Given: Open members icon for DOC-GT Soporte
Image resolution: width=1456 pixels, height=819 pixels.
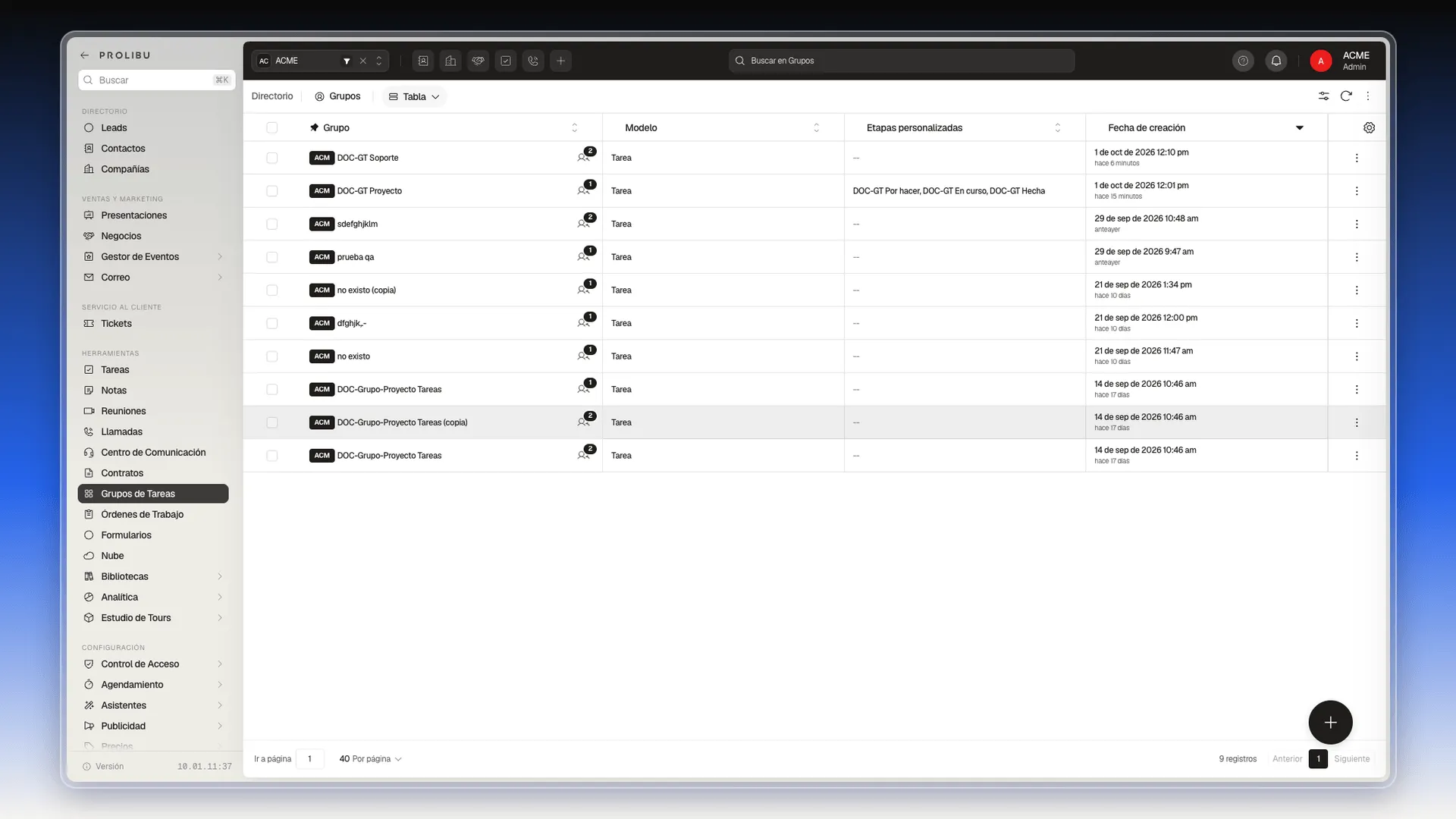Looking at the screenshot, I should point(583,157).
